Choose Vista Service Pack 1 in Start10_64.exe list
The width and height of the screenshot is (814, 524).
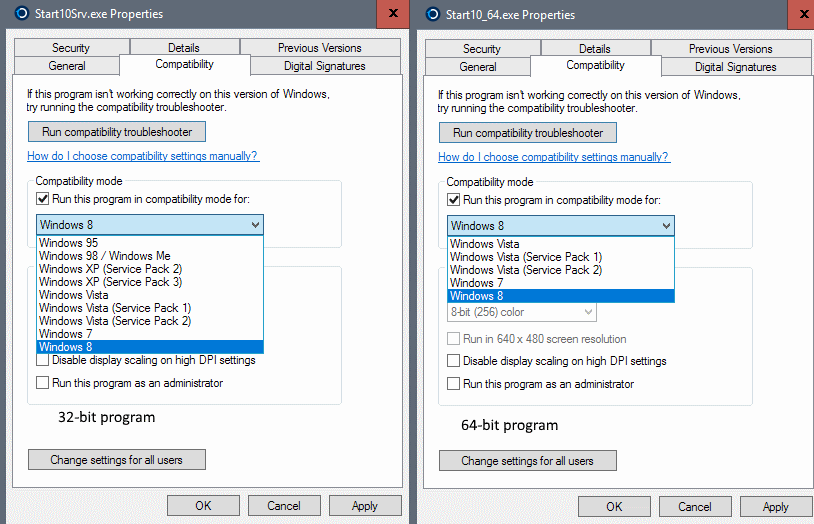561,257
